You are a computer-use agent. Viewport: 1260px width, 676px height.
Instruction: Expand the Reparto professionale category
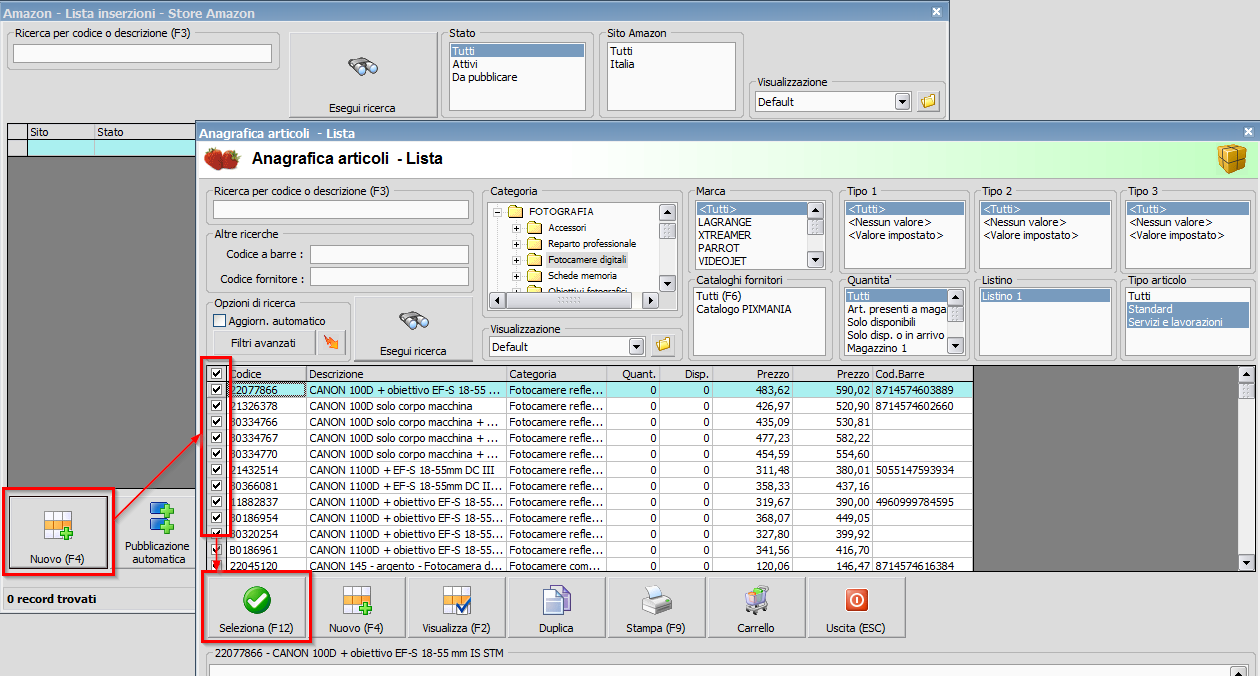[517, 244]
